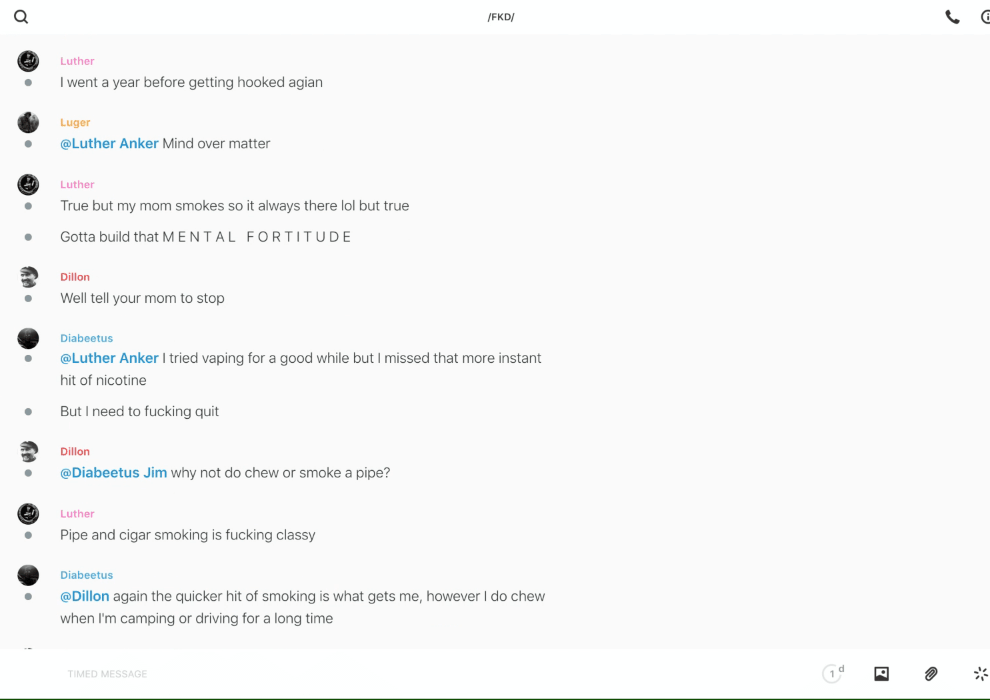Open conversation info panel
This screenshot has width=990, height=700.
coord(984,17)
